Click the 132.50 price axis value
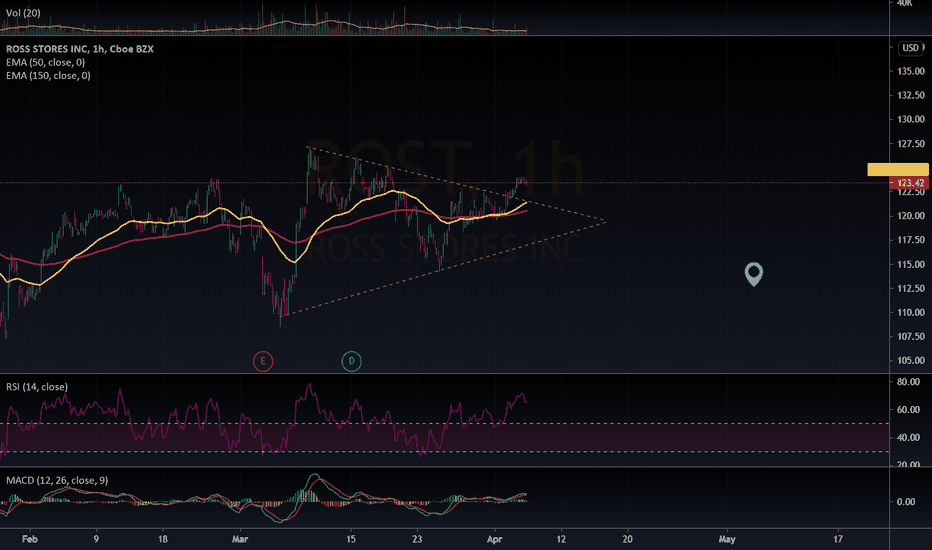The image size is (932, 550). pos(911,95)
